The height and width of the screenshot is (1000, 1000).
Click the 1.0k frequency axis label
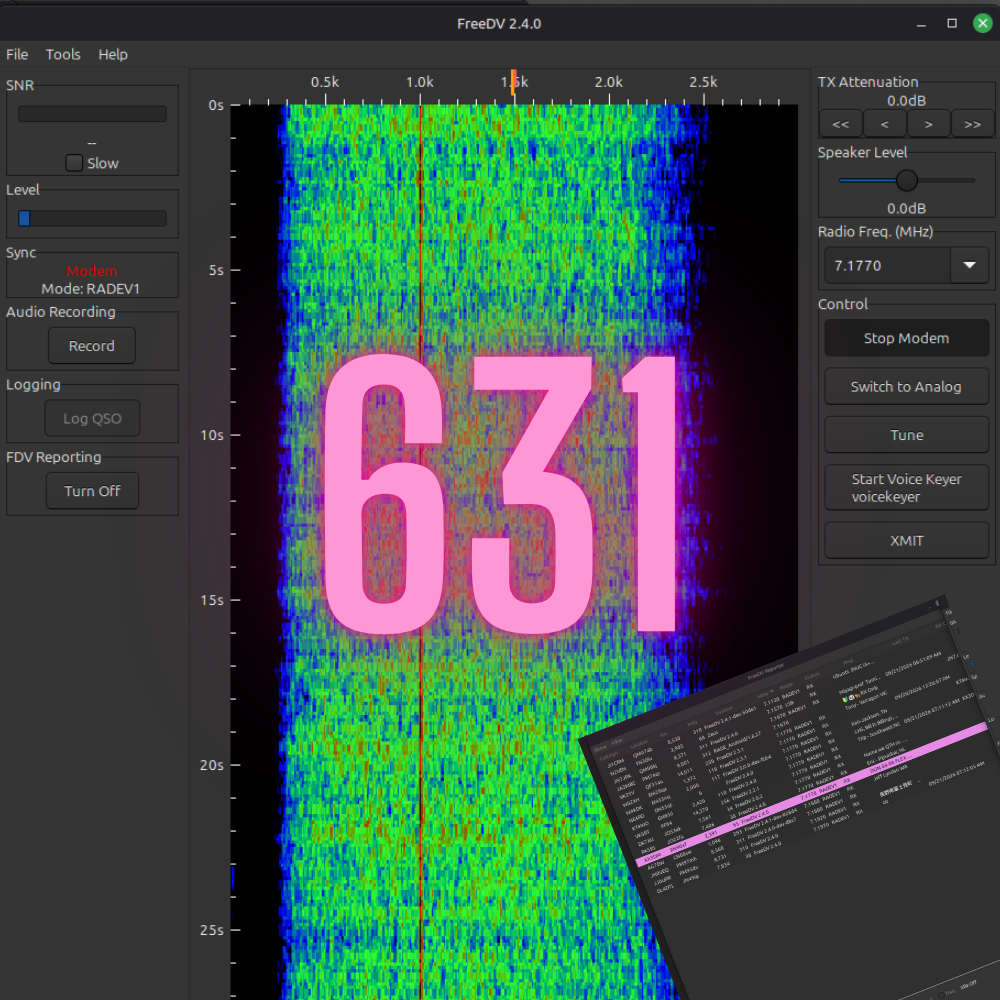pos(420,82)
